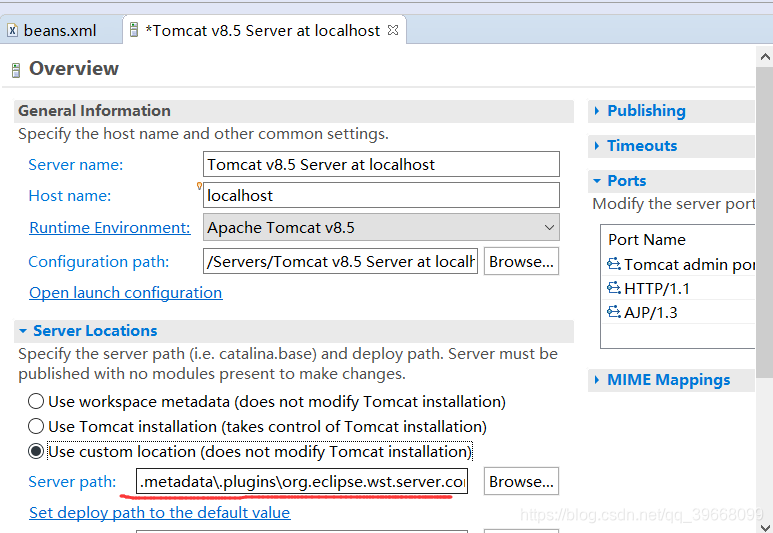Edit the Server path field
The width and height of the screenshot is (773, 533).
point(302,481)
